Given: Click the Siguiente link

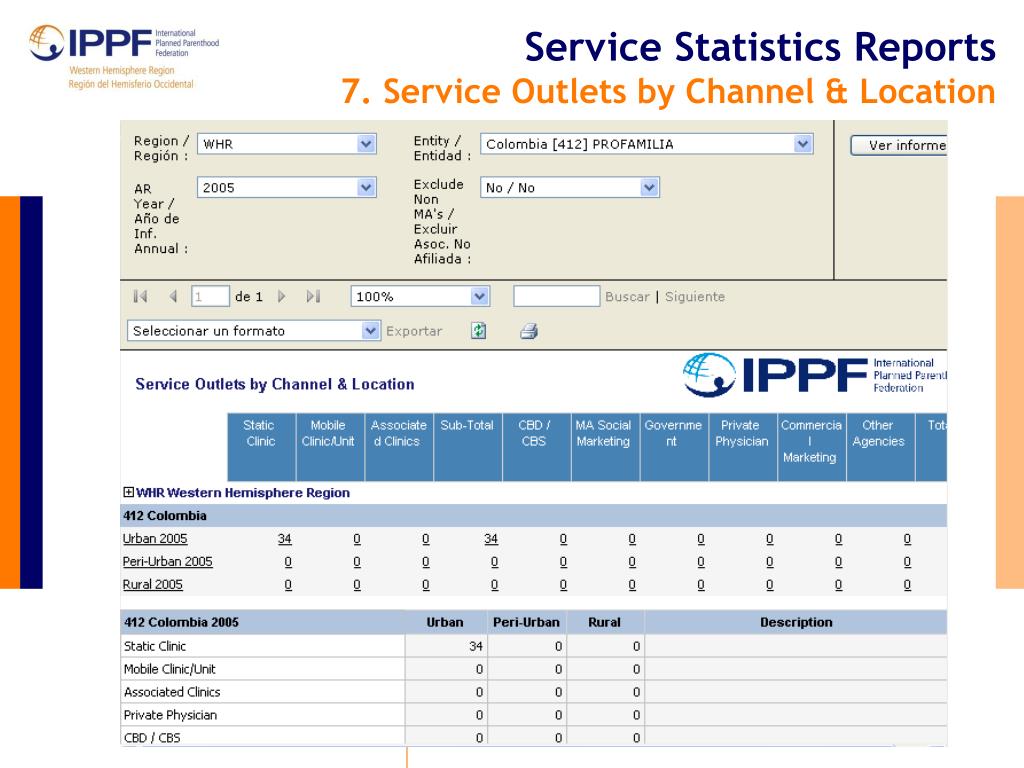Looking at the screenshot, I should [x=695, y=296].
